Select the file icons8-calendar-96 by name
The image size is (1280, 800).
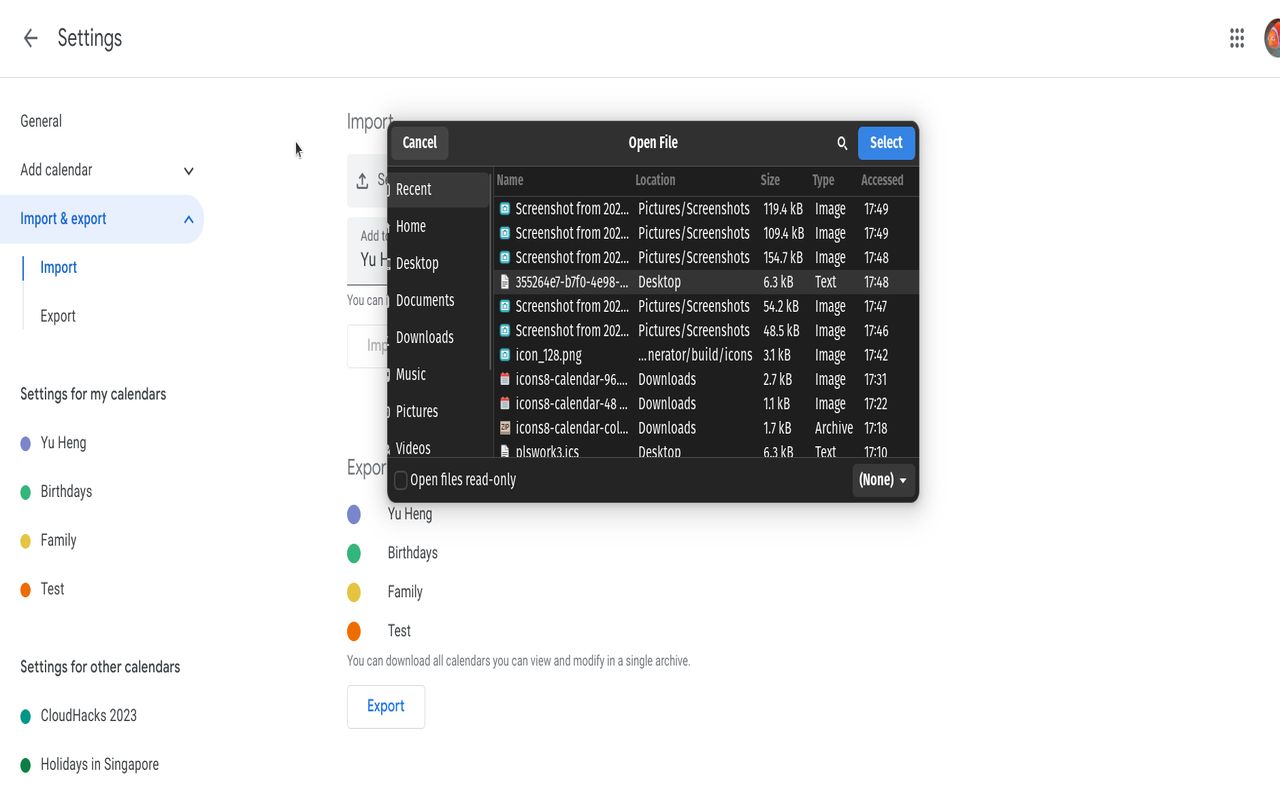point(572,379)
